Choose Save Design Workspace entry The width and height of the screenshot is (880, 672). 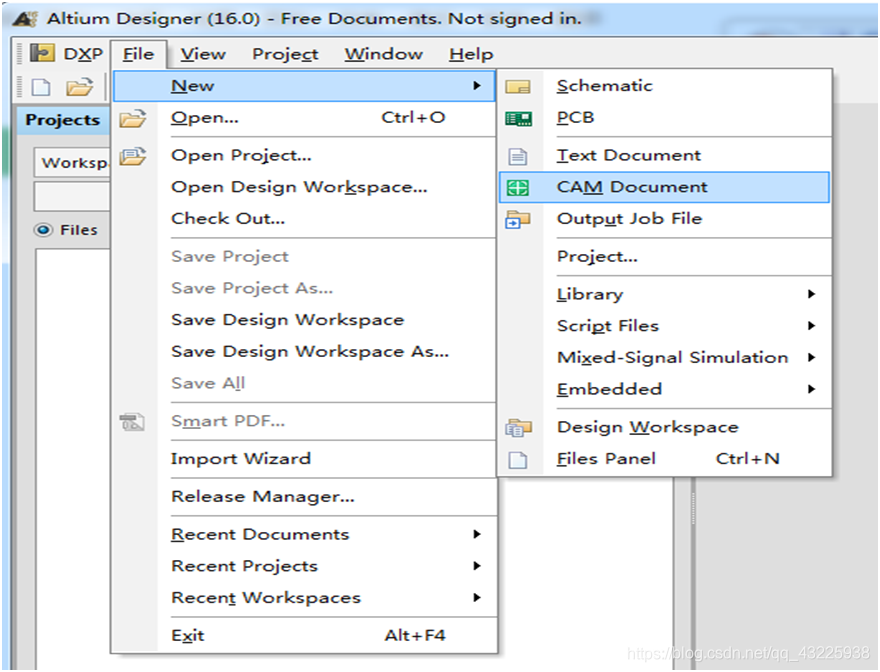pyautogui.click(x=305, y=320)
